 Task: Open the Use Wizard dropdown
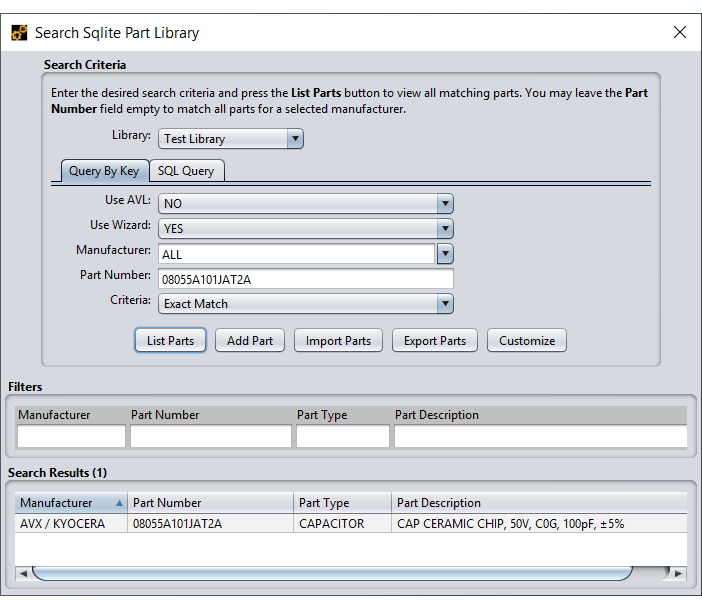click(306, 228)
